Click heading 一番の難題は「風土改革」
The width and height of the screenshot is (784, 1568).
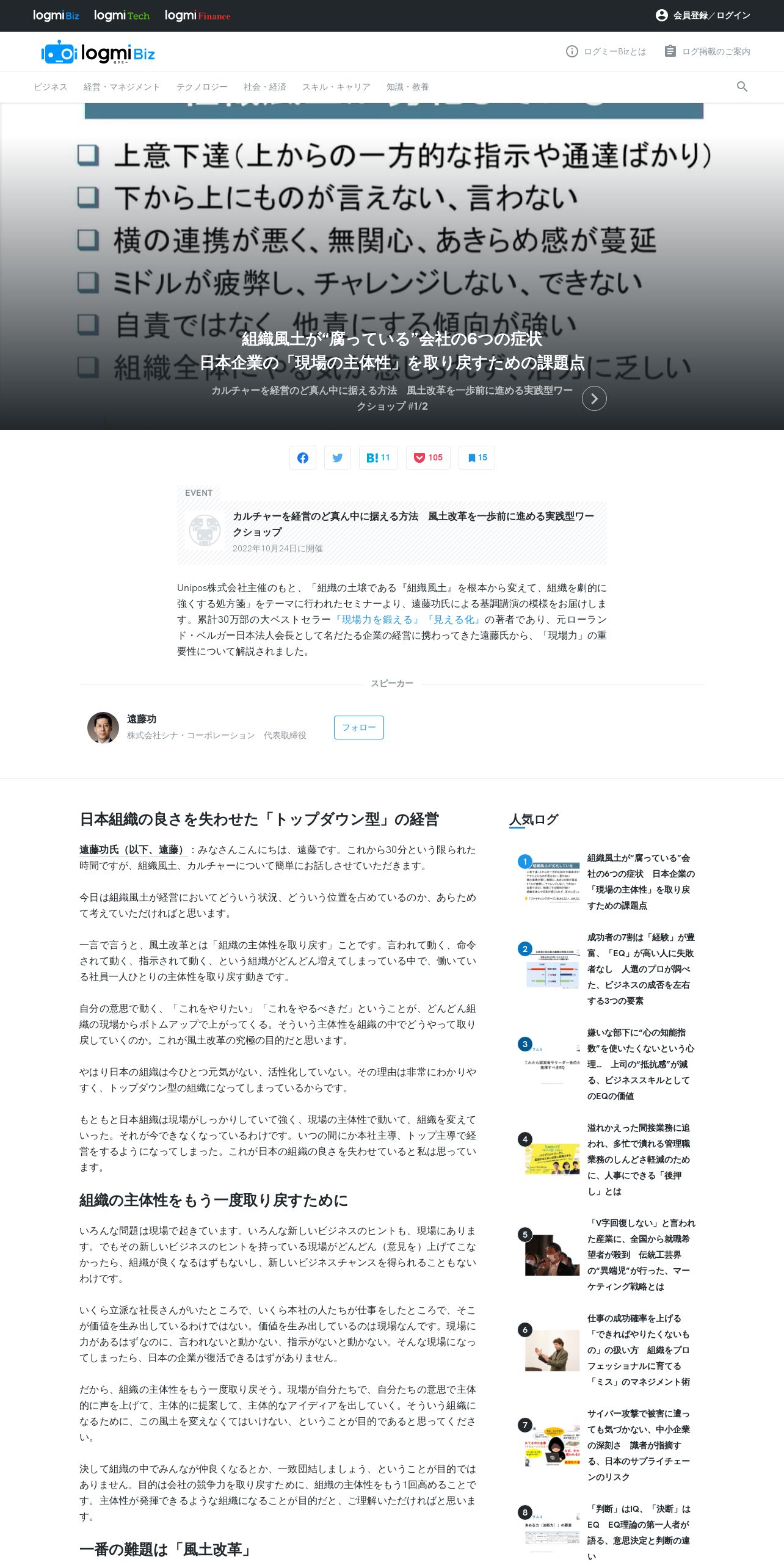(x=167, y=1549)
